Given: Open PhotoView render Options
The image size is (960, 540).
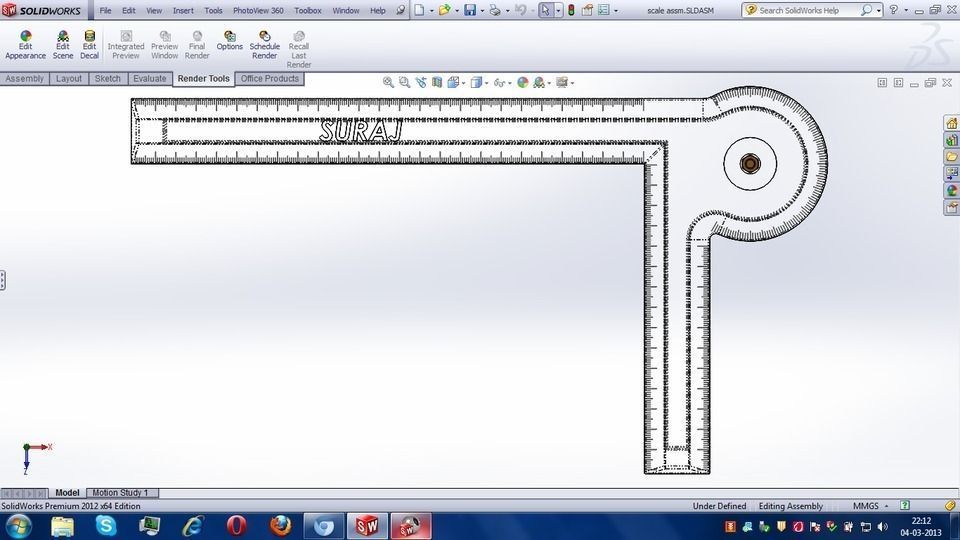Looking at the screenshot, I should 230,41.
